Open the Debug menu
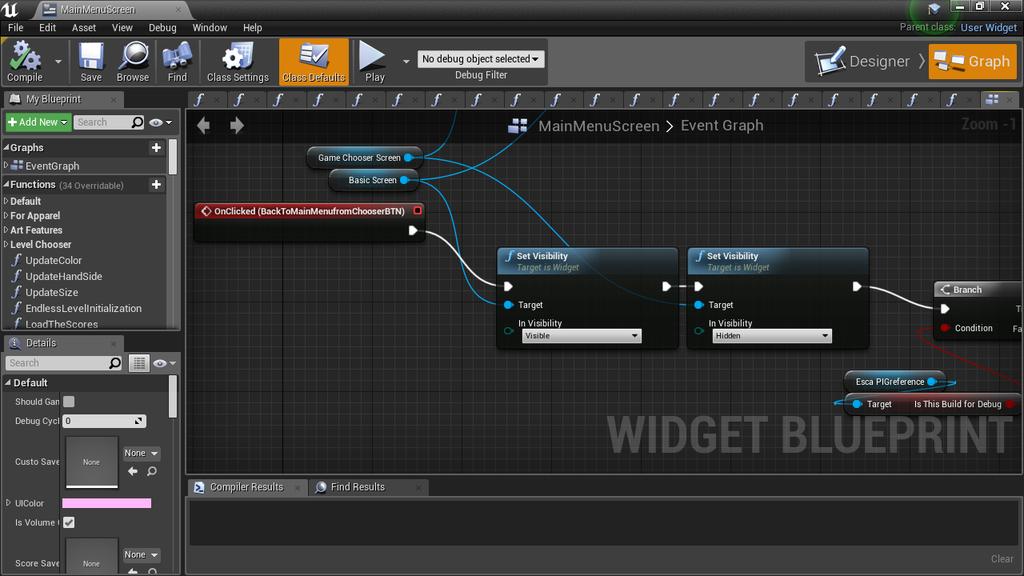 click(x=163, y=27)
